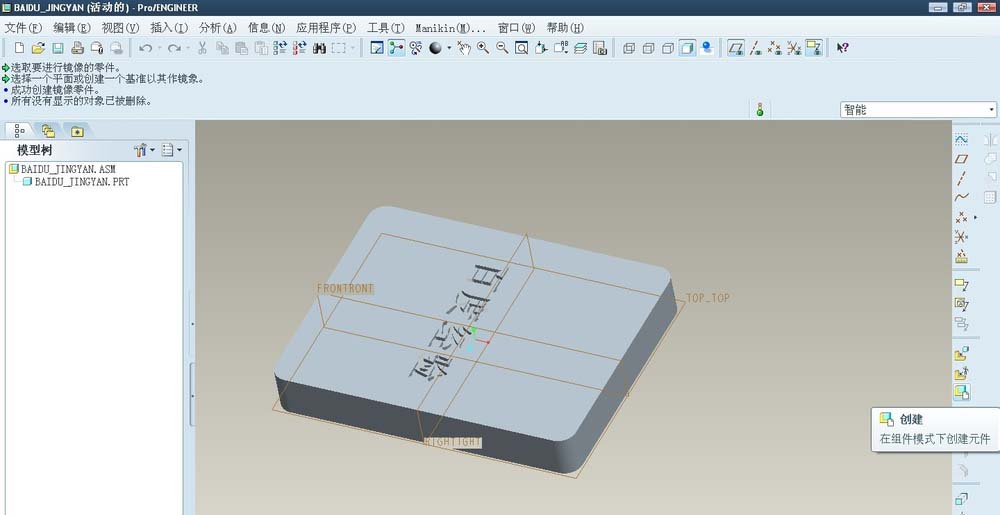Open the 文件(F) menu
1000x515 pixels.
click(24, 28)
